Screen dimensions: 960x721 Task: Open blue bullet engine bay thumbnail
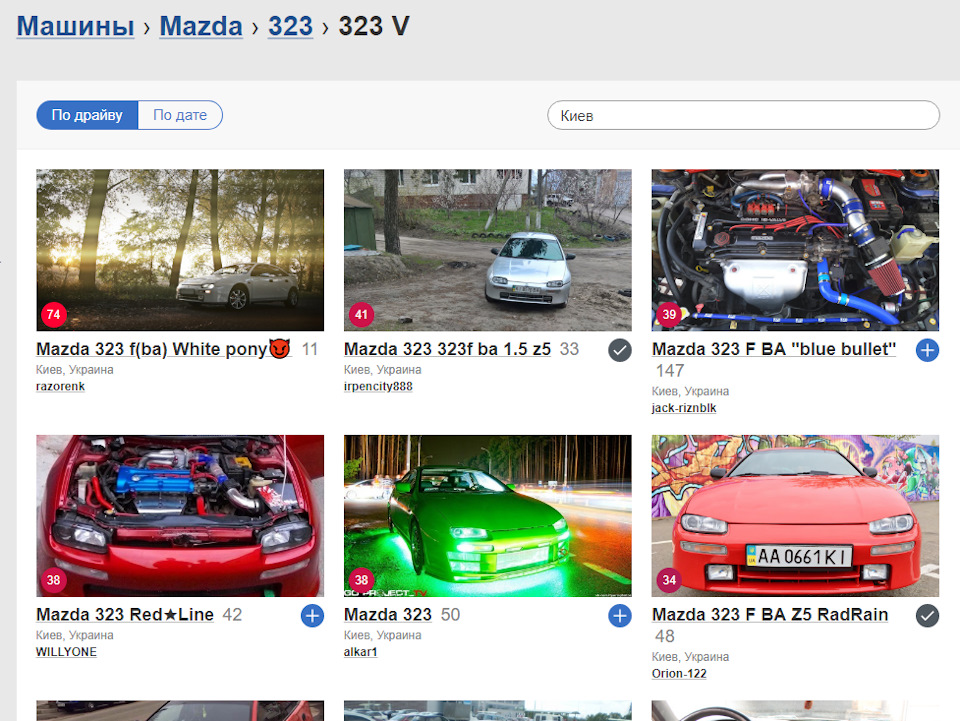coord(795,250)
